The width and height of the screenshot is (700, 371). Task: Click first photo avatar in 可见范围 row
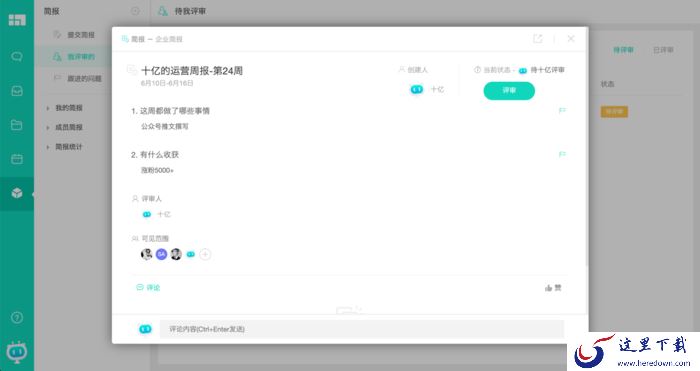(146, 254)
